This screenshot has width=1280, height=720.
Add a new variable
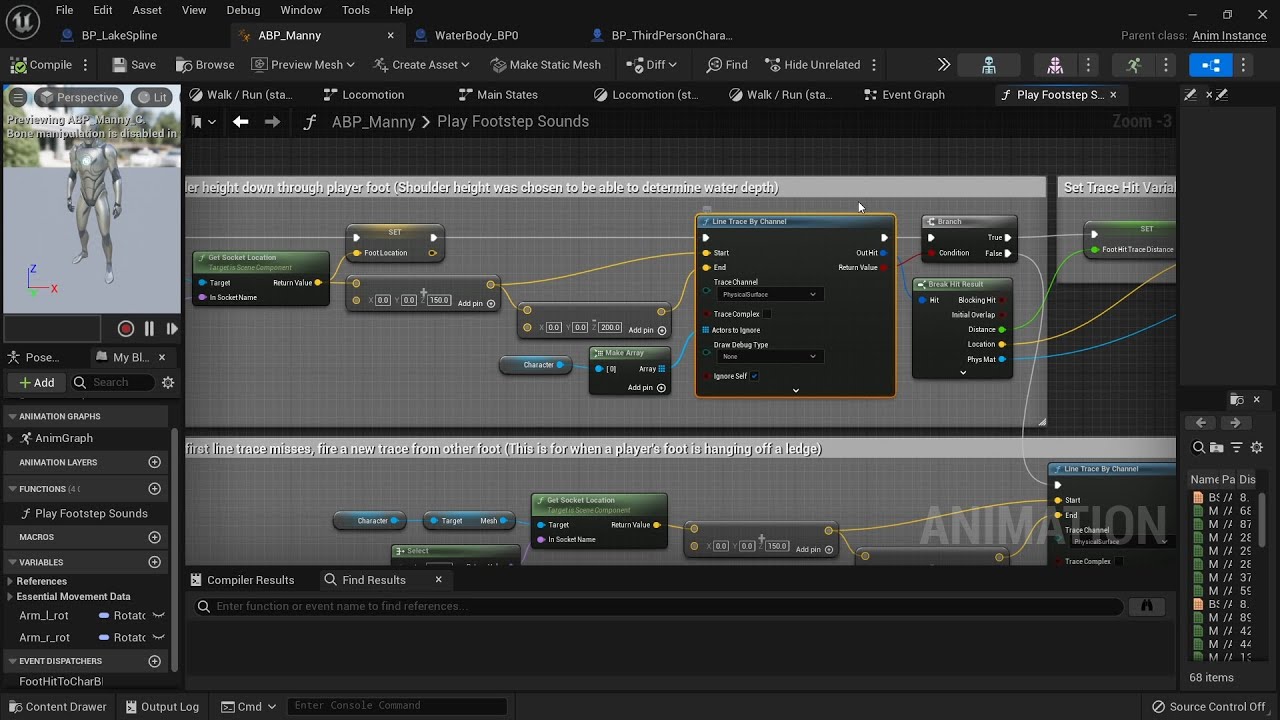[154, 562]
